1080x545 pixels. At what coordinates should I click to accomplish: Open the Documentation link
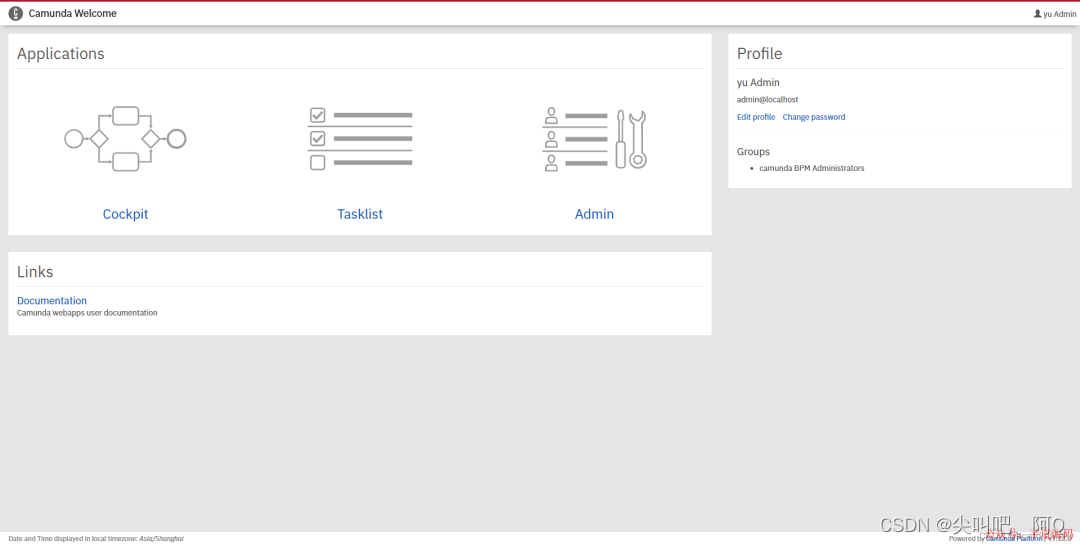pyautogui.click(x=52, y=300)
